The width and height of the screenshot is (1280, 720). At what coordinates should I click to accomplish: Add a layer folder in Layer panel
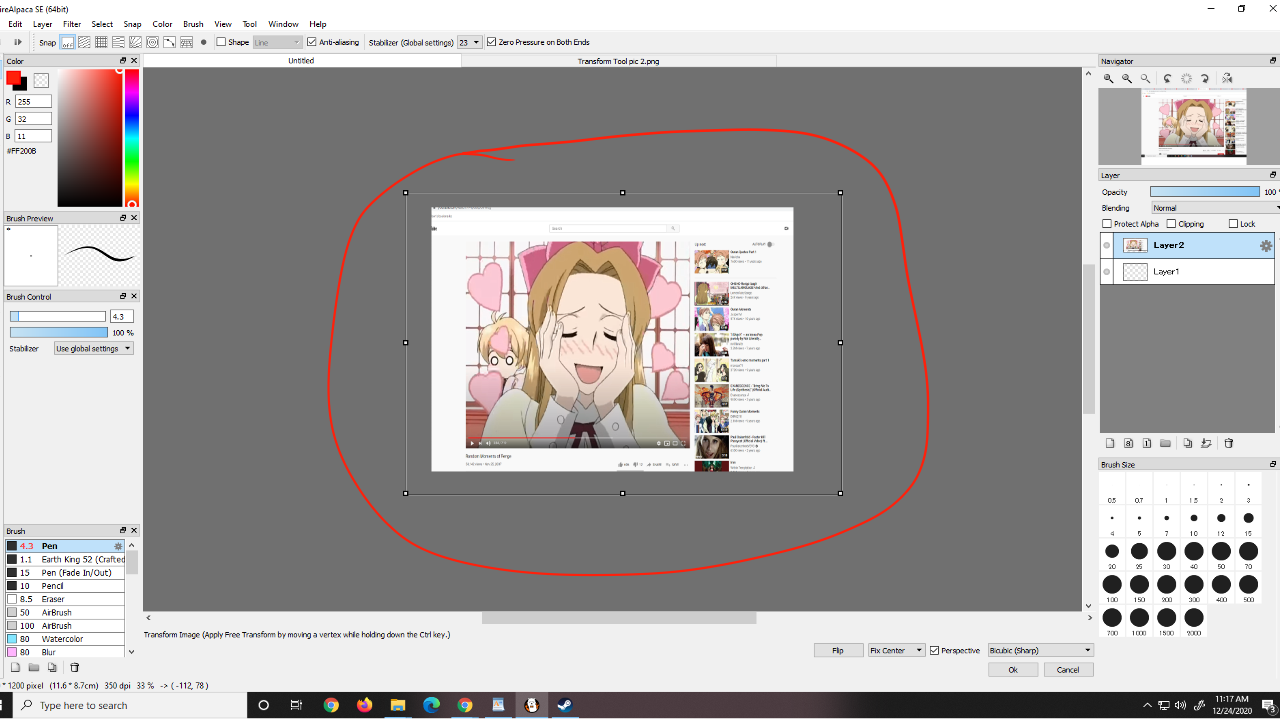click(1165, 443)
